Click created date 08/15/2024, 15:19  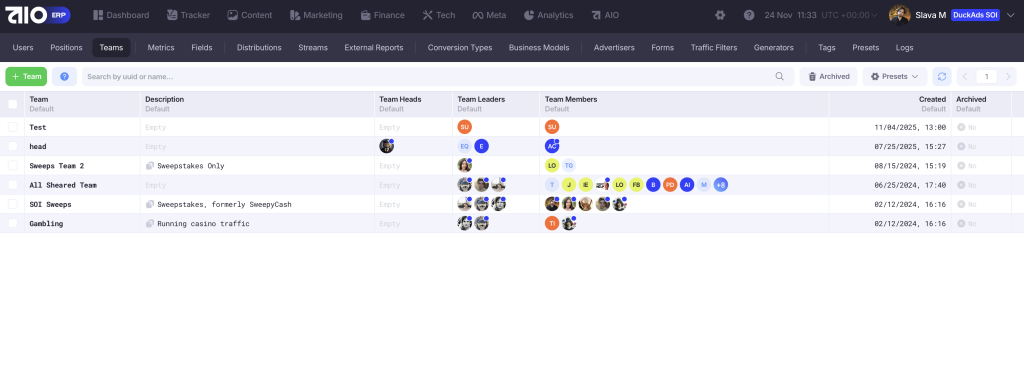pos(910,166)
